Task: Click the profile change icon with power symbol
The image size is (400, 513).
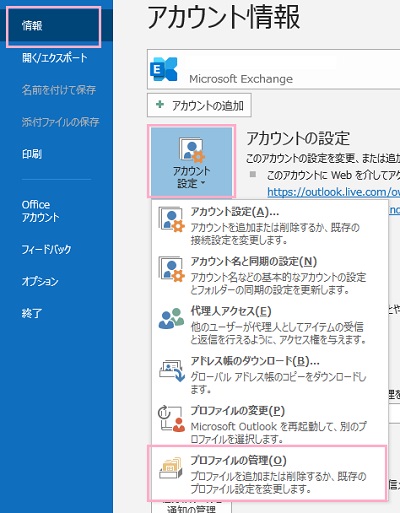Action: [171, 419]
